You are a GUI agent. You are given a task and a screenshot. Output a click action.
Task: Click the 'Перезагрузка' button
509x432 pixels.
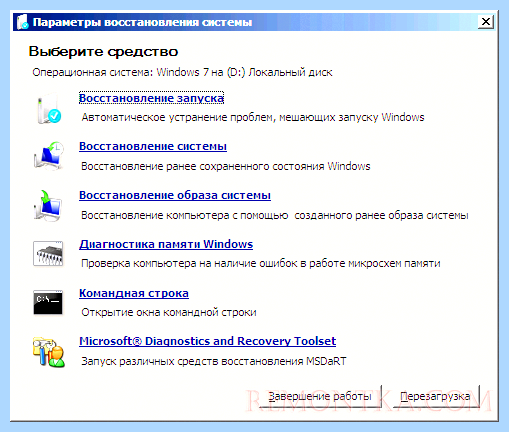[x=436, y=396]
